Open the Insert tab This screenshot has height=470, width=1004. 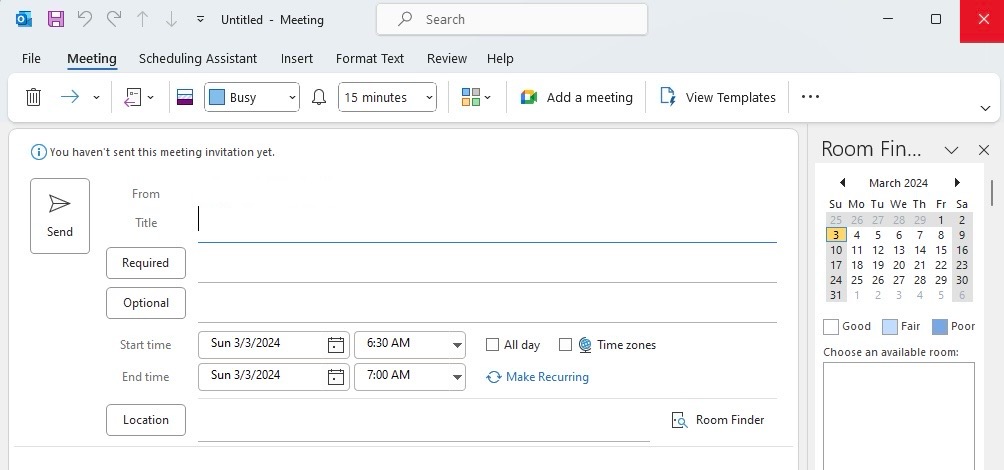[x=296, y=58]
